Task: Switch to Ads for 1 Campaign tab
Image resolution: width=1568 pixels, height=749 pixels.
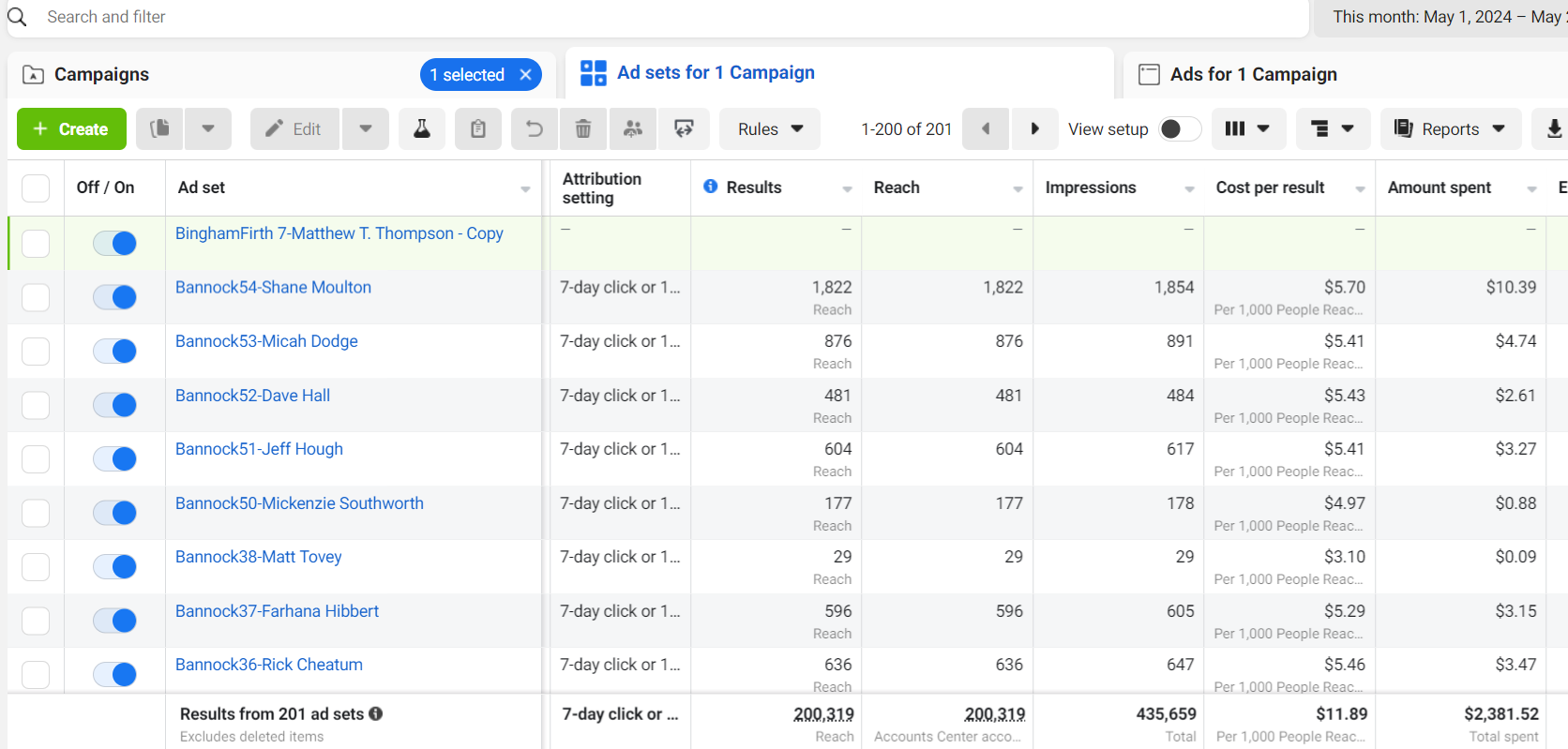Action: [x=1253, y=74]
